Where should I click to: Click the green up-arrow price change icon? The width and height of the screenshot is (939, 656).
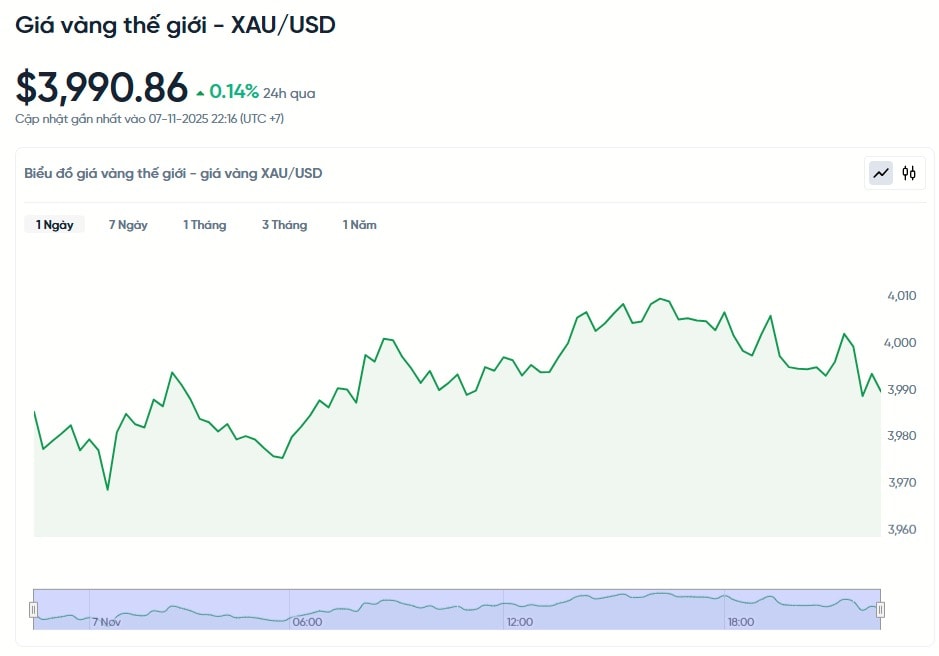201,93
